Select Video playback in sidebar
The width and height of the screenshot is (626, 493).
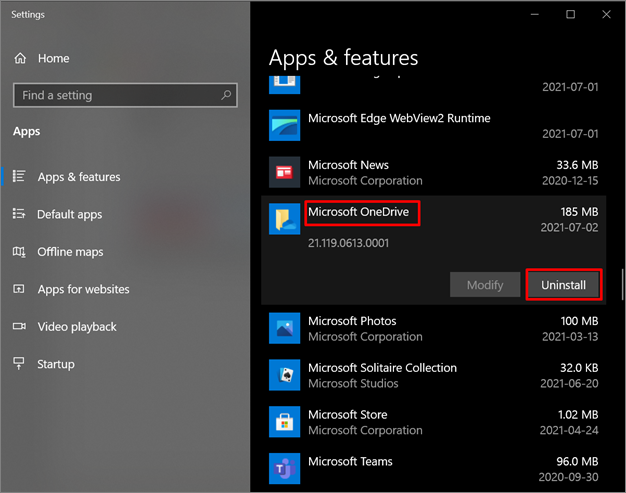[x=77, y=327]
